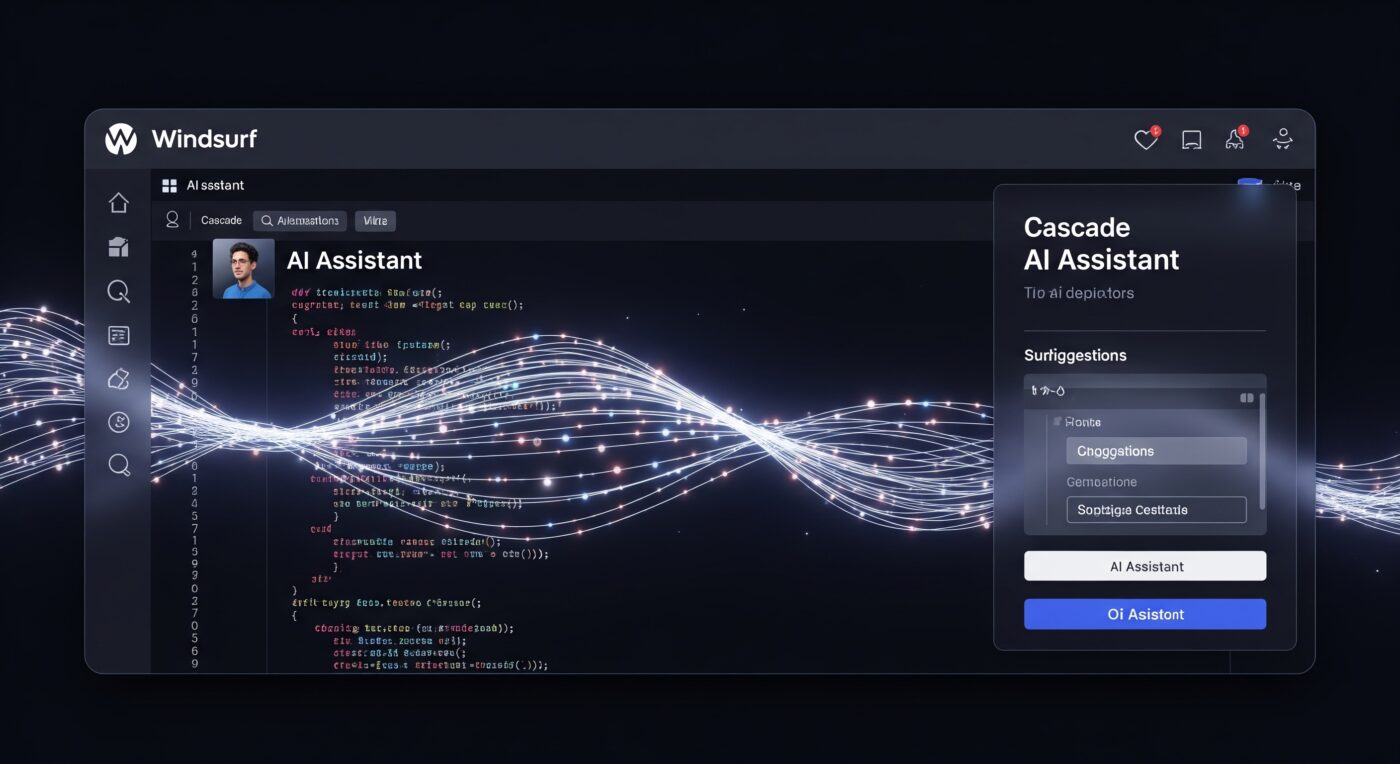The width and height of the screenshot is (1400, 764).
Task: Click the suggestions list scrollbar
Action: pos(1262,450)
